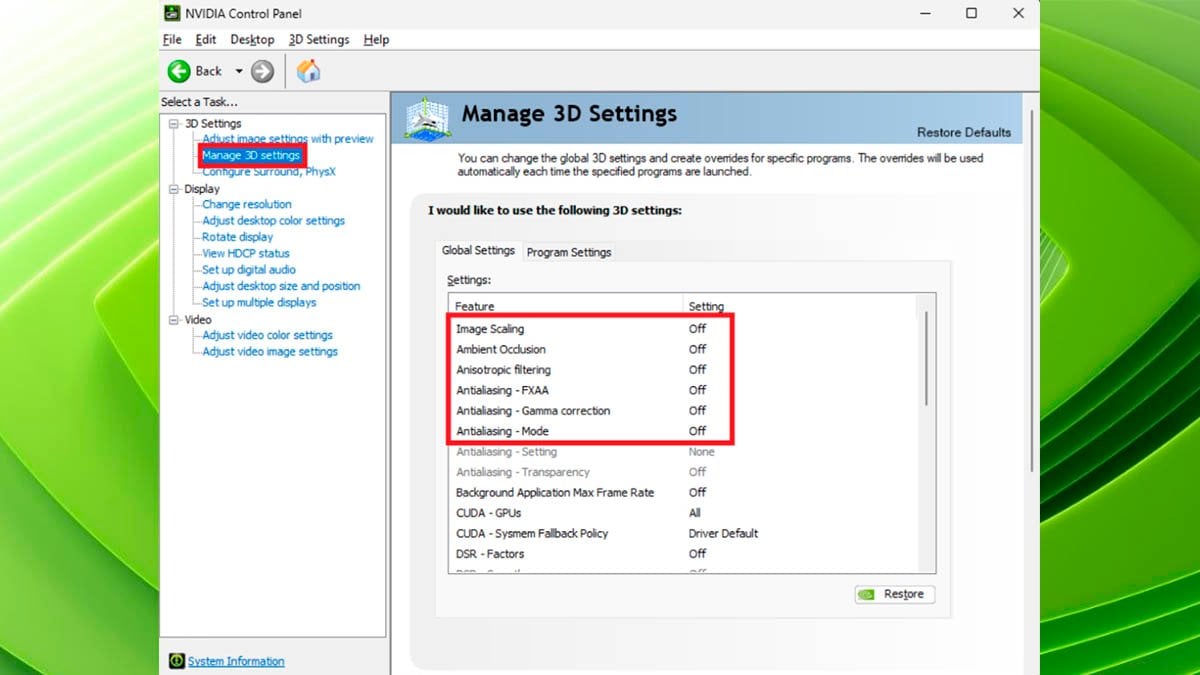Select Adjust desktop size and position

[281, 286]
